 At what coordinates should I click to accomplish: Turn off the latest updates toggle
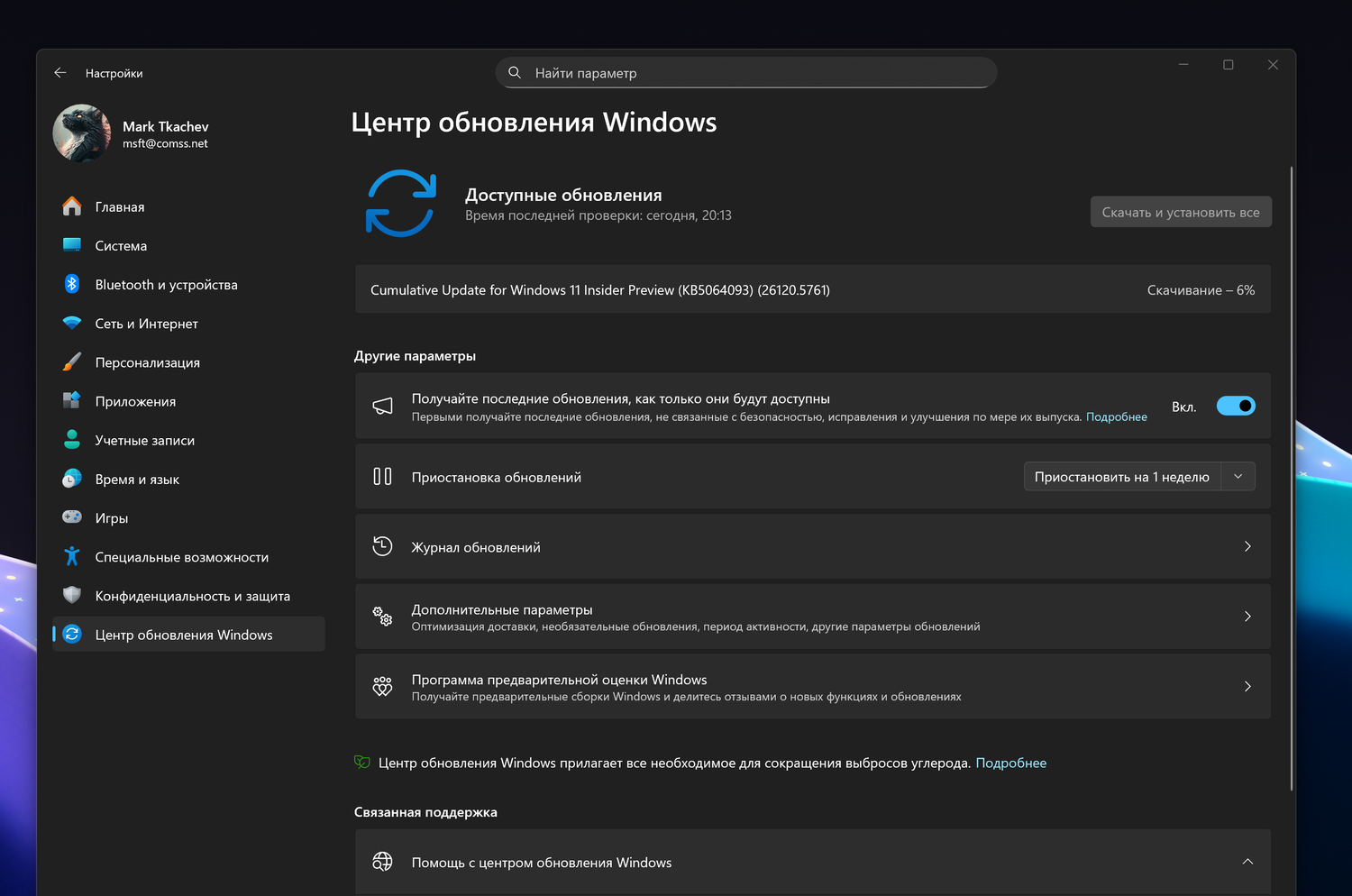tap(1236, 407)
